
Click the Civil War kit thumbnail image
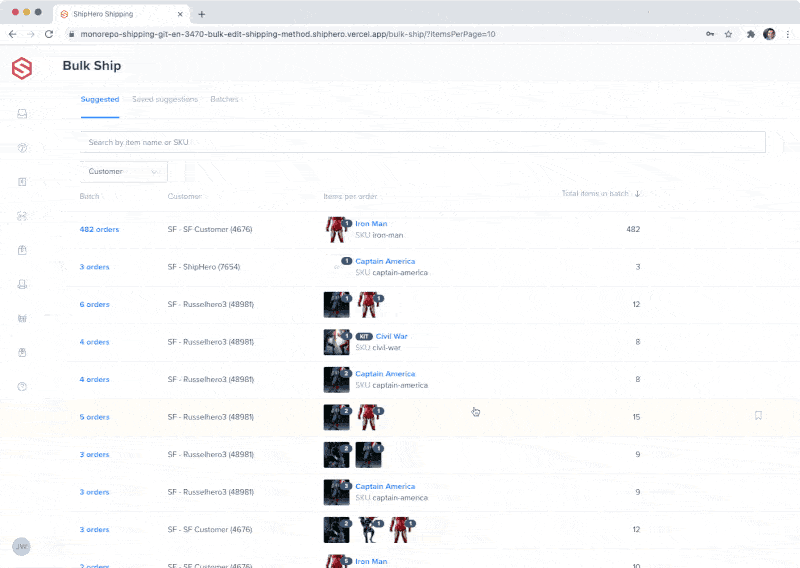tap(337, 342)
